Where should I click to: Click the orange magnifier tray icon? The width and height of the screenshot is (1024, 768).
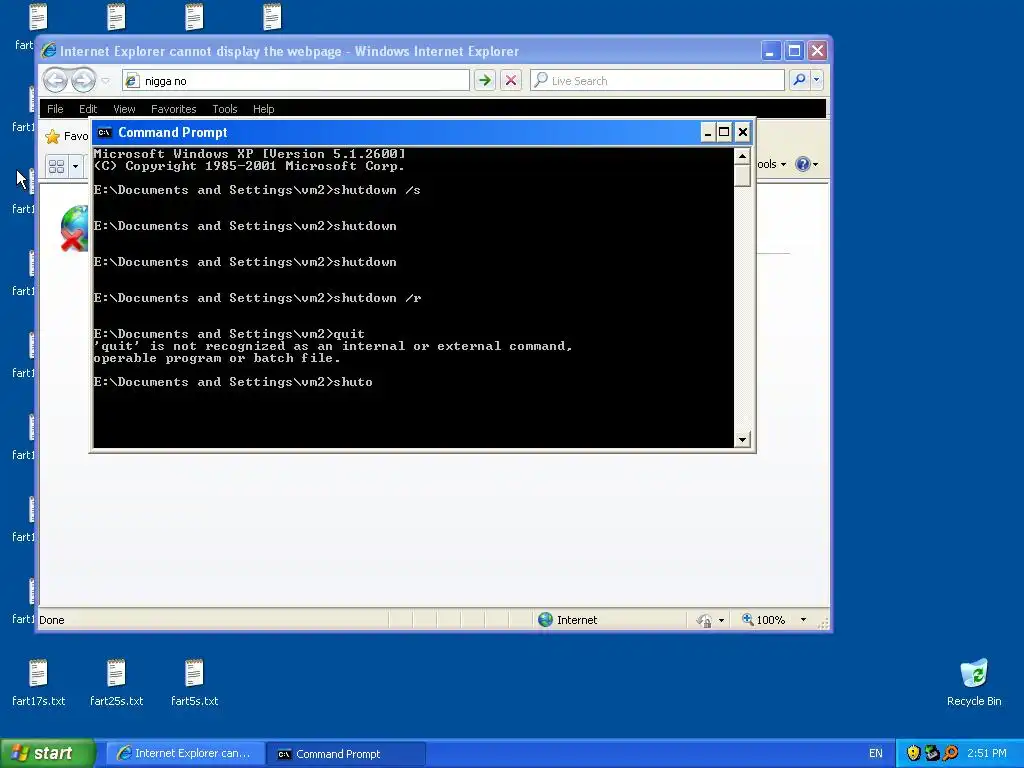click(x=950, y=753)
